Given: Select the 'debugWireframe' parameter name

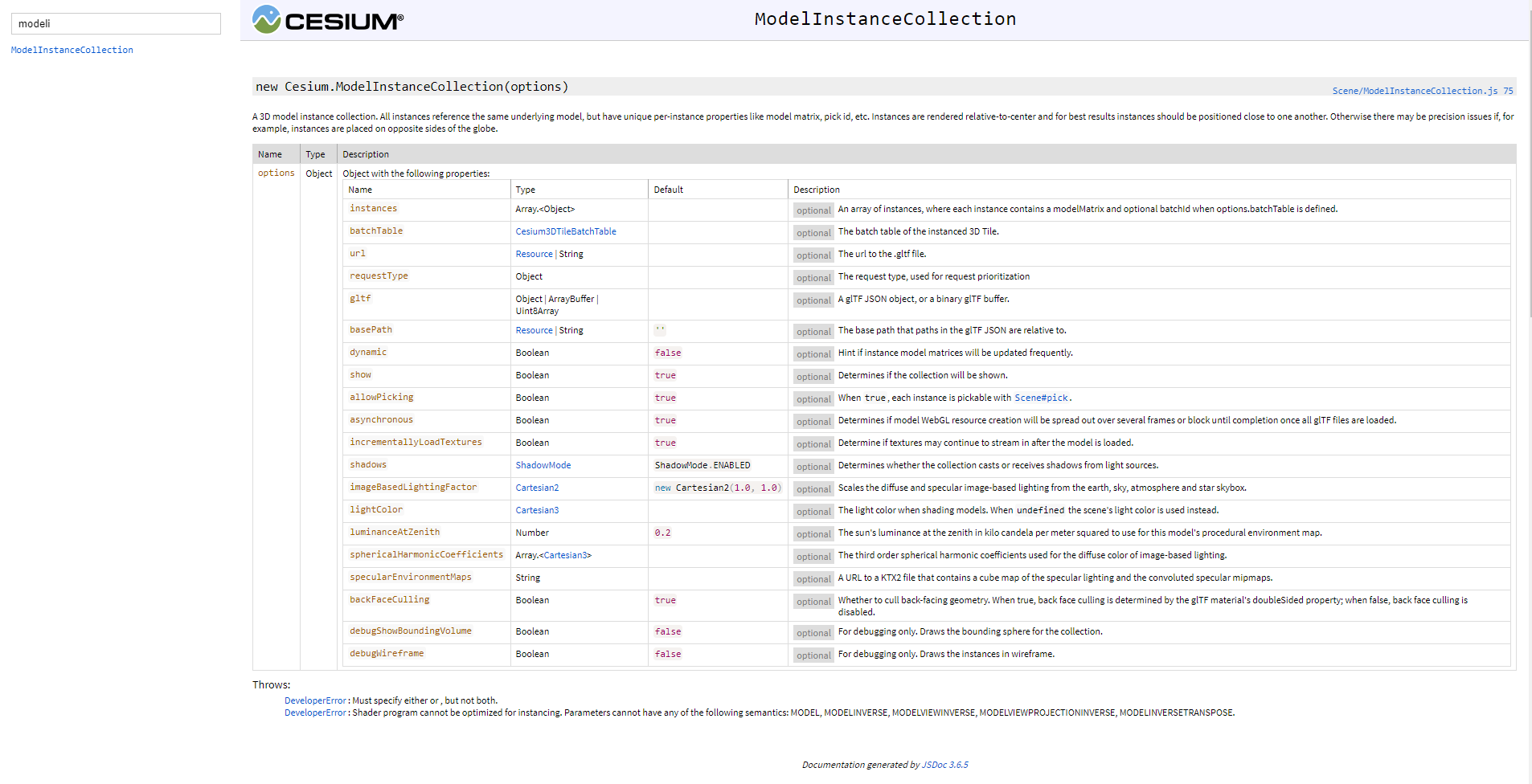Looking at the screenshot, I should (x=387, y=653).
